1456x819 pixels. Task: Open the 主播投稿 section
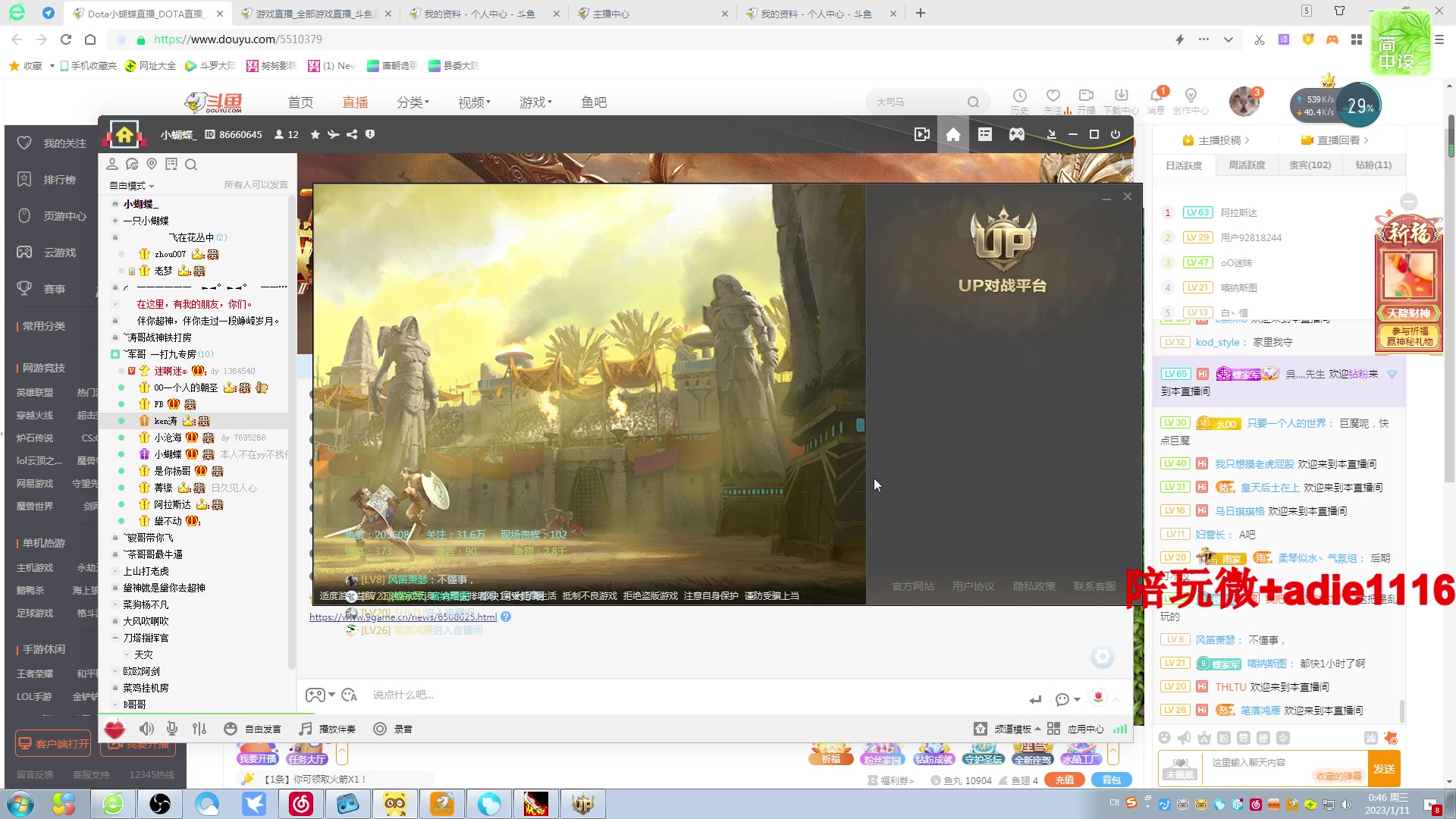click(x=1216, y=140)
